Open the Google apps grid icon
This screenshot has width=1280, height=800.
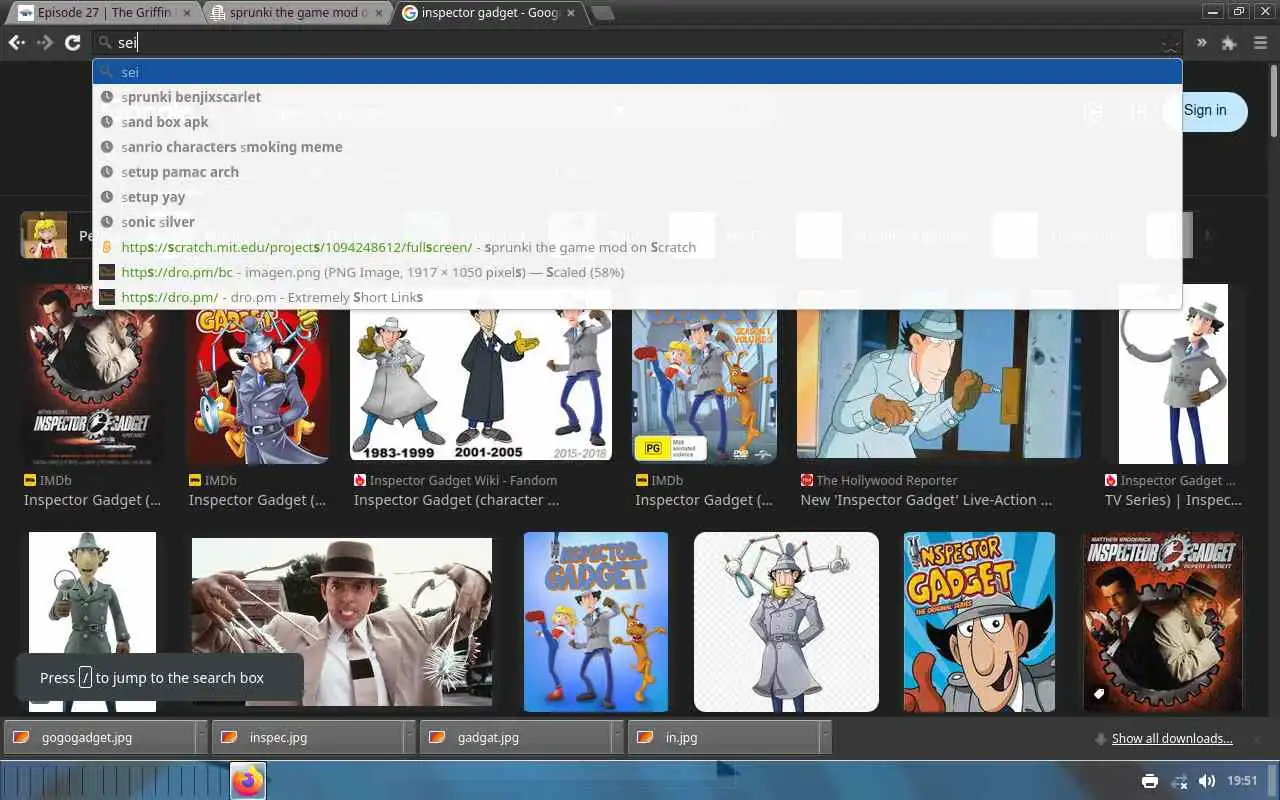click(1138, 112)
